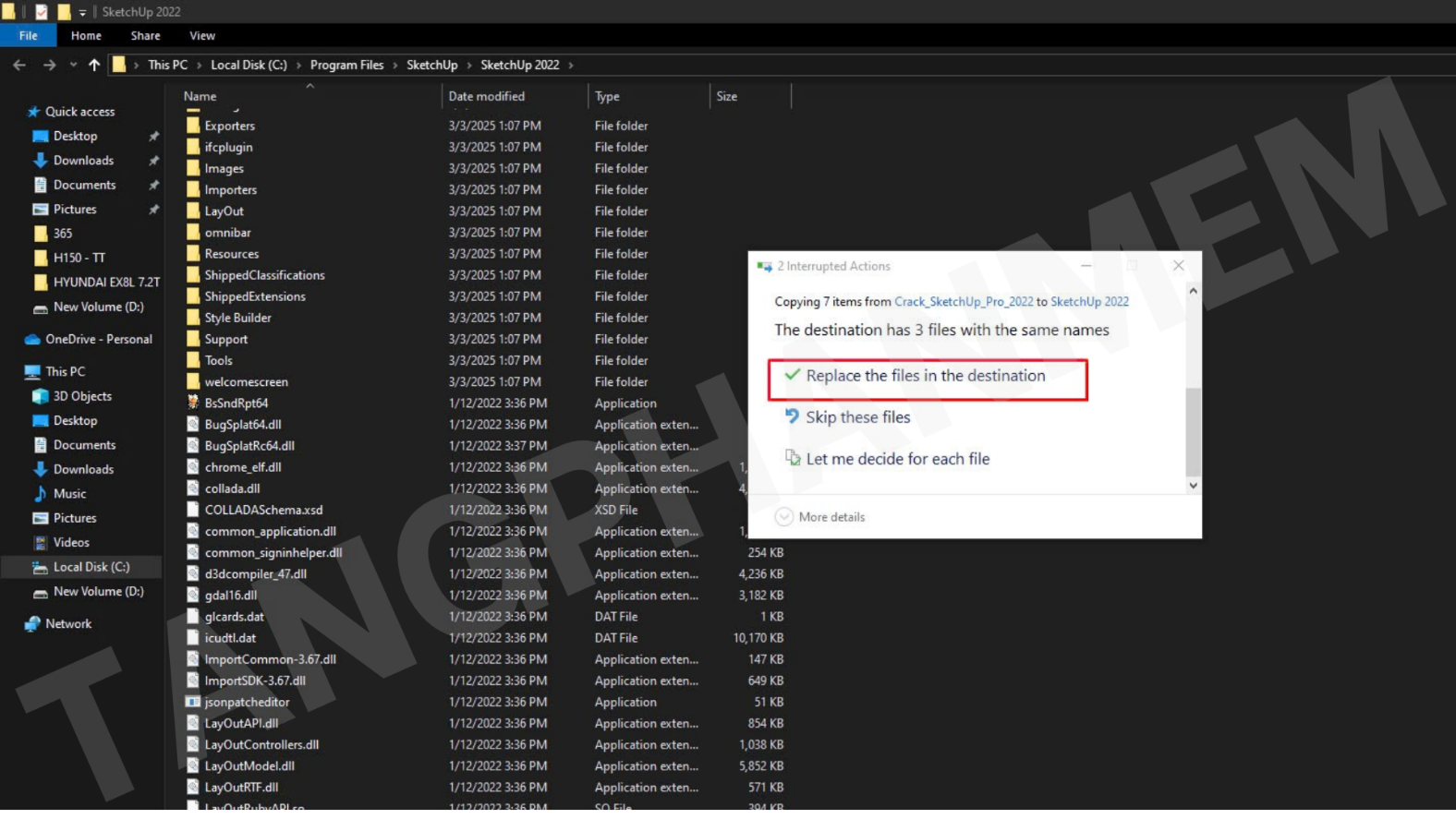This screenshot has height=819, width=1456.
Task: Go up one folder level arrow
Action: pos(94,65)
